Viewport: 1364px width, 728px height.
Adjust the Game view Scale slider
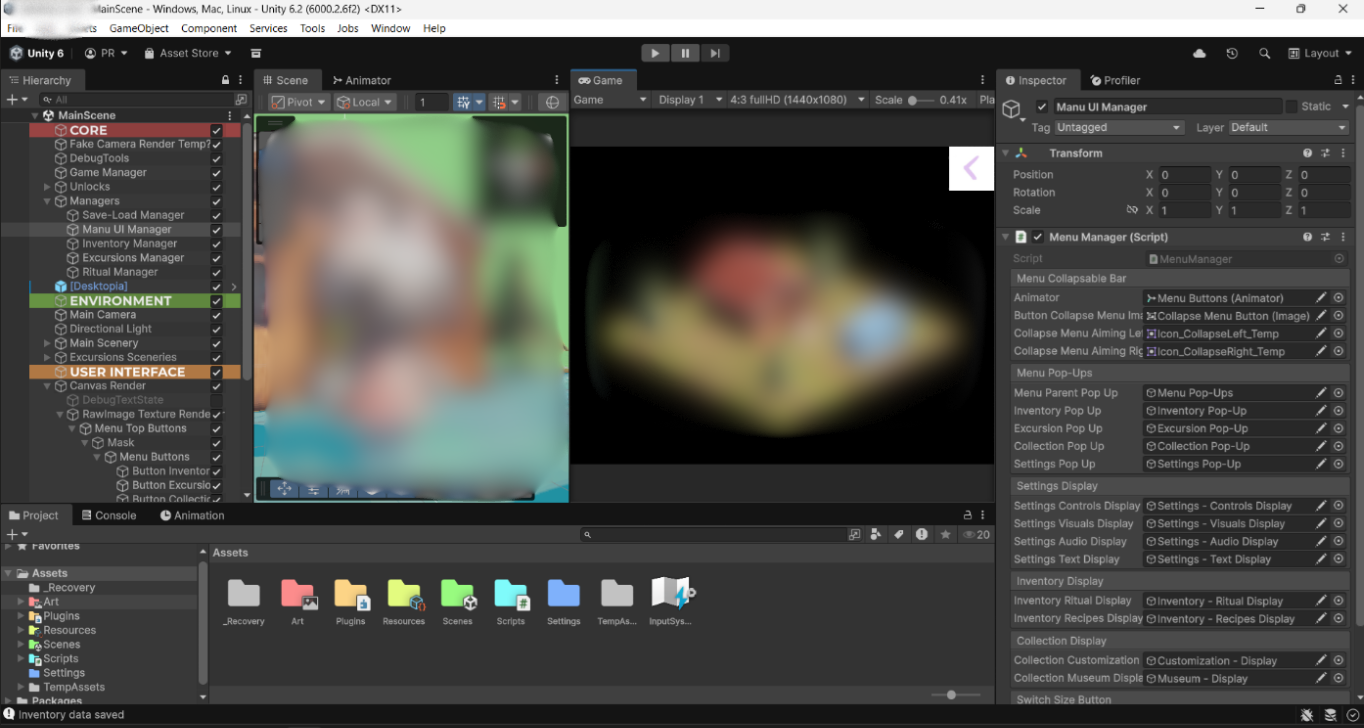913,100
